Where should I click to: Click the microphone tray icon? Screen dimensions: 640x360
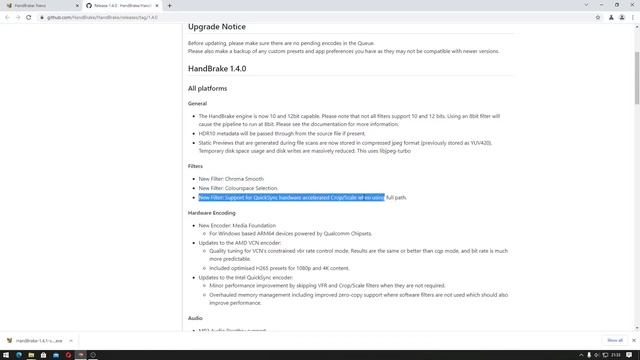coord(589,355)
